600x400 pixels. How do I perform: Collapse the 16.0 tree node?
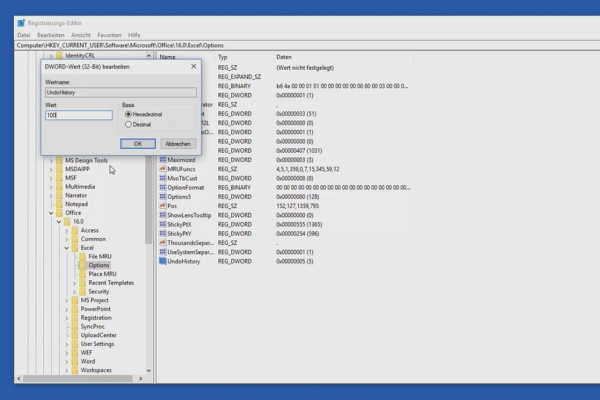tap(59, 222)
